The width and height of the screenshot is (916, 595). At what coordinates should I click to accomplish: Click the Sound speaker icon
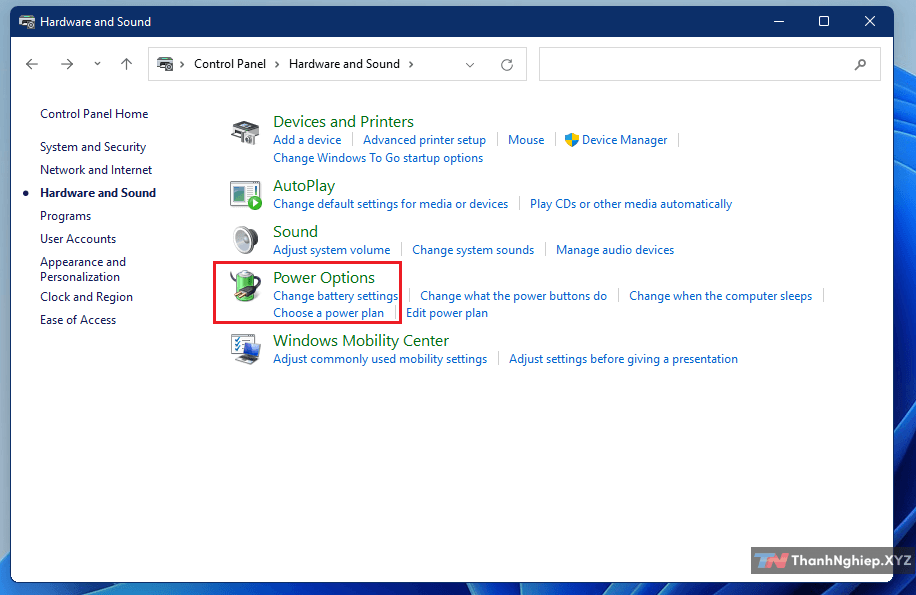(x=245, y=239)
